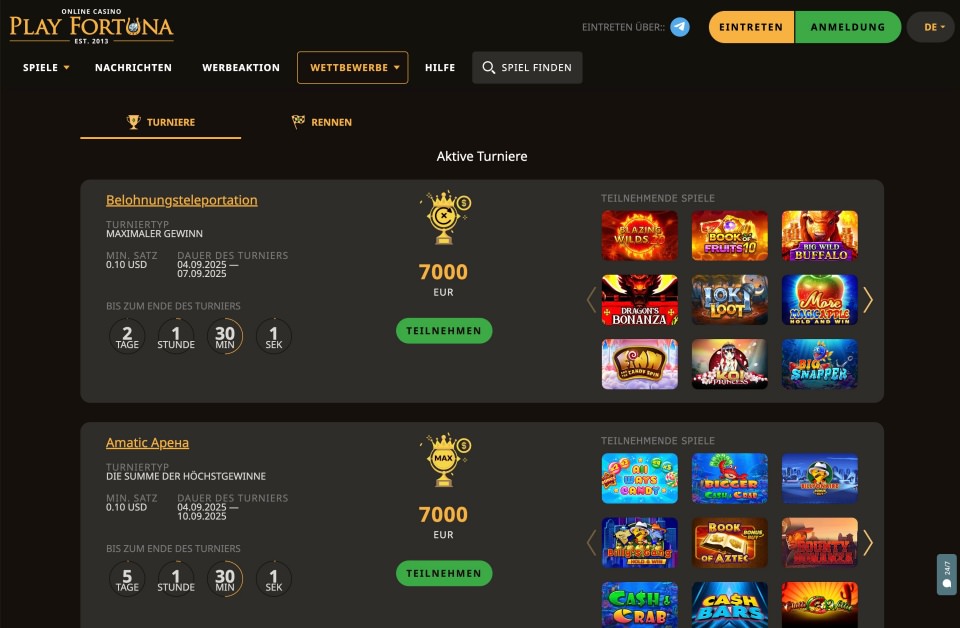Open the Blazing Wilds game thumbnail
The width and height of the screenshot is (960, 628).
pos(640,236)
